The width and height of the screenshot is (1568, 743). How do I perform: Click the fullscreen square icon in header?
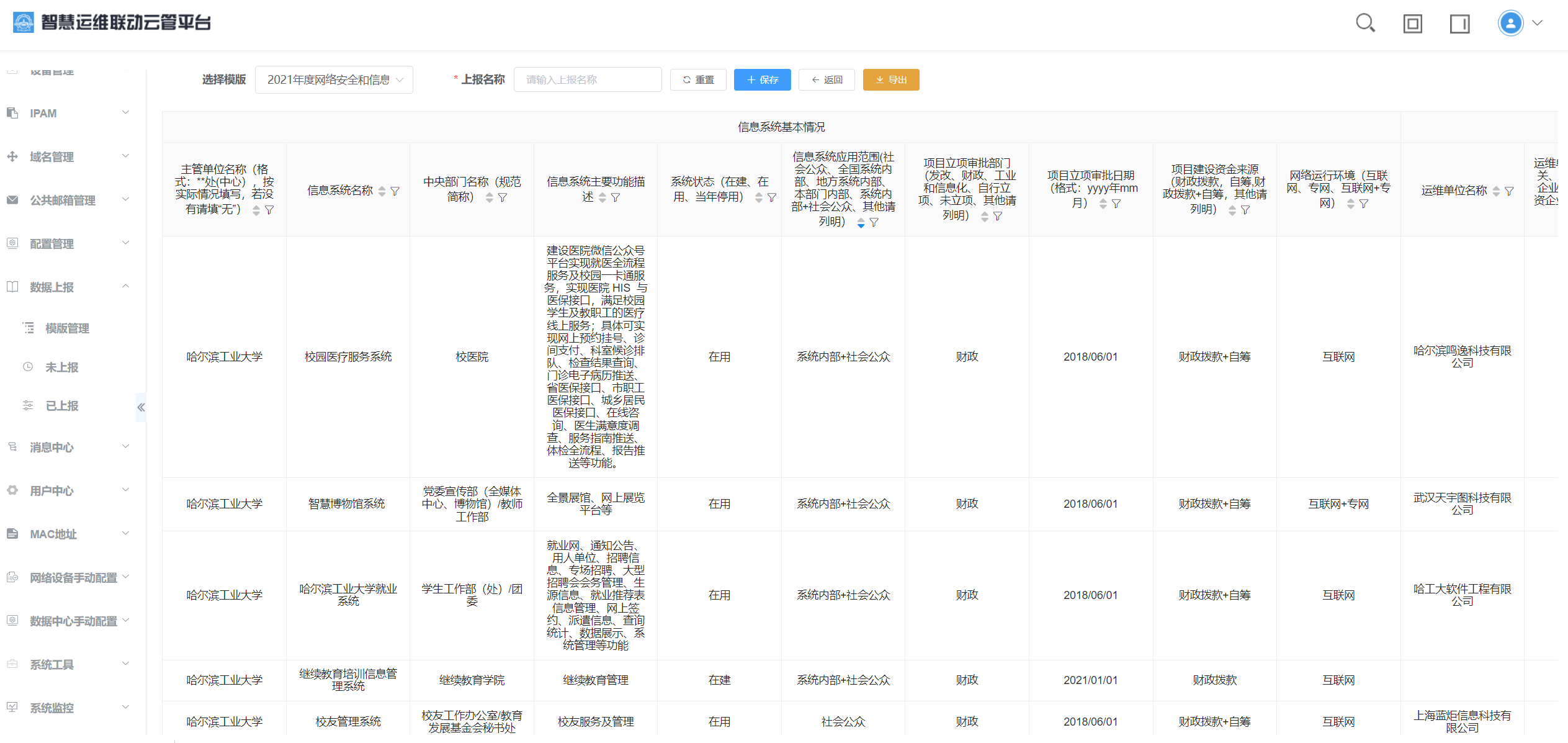pos(1413,24)
